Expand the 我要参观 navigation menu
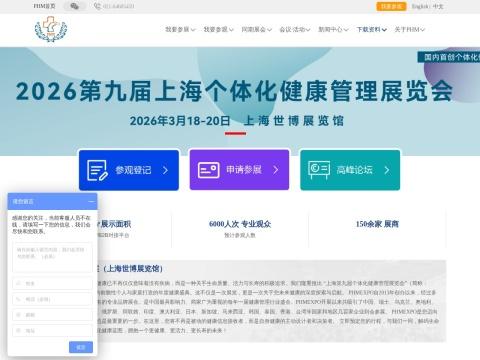Image resolution: width=480 pixels, height=360 pixels. 218,29
